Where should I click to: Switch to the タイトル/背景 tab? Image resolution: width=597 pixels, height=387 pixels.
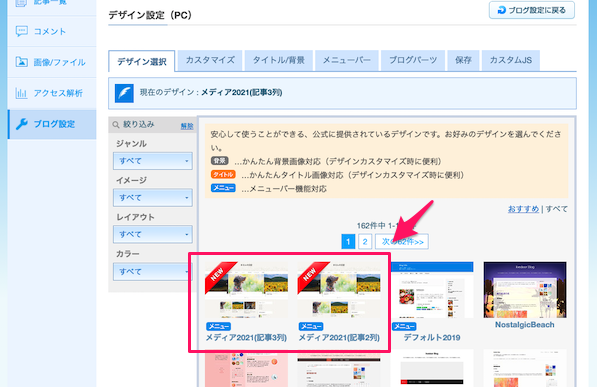(x=279, y=60)
